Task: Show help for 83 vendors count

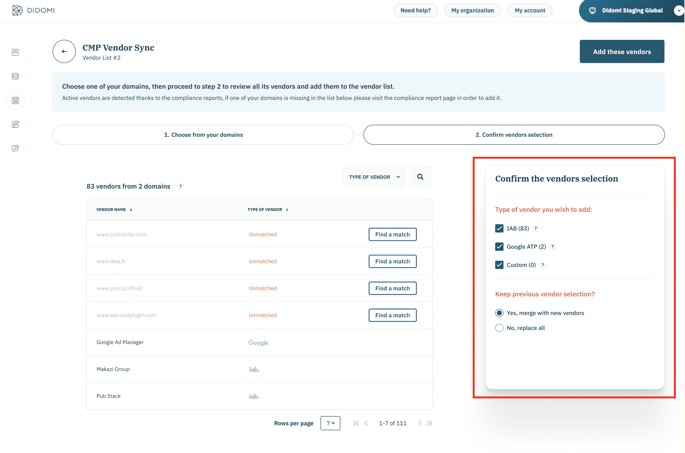Action: point(180,187)
